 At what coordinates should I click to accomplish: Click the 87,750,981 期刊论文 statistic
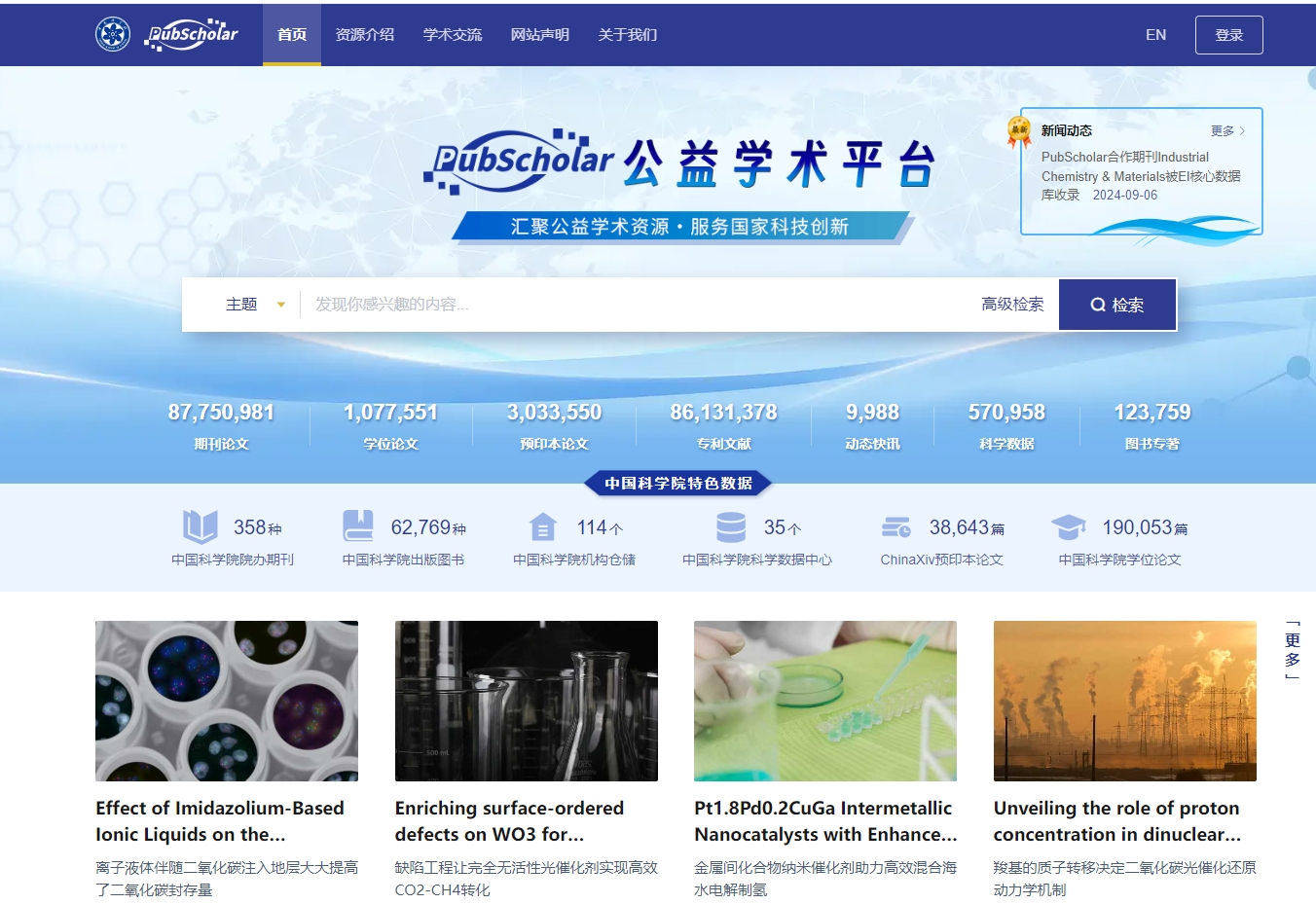coord(221,426)
